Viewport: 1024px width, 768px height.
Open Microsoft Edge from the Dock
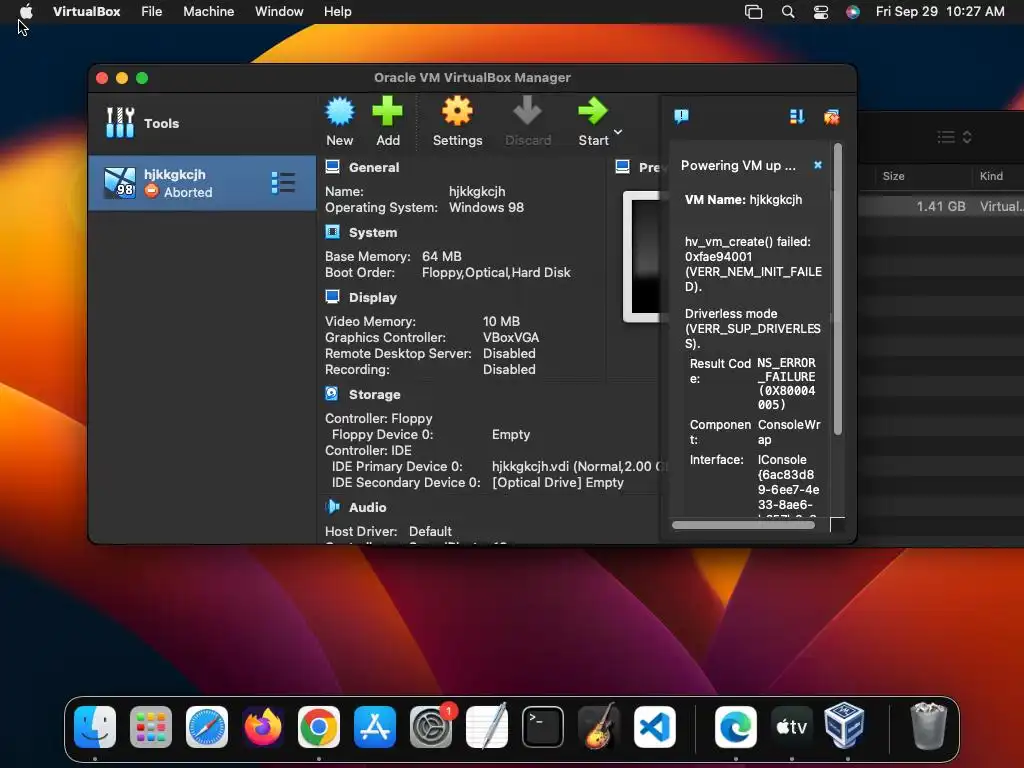coord(736,727)
